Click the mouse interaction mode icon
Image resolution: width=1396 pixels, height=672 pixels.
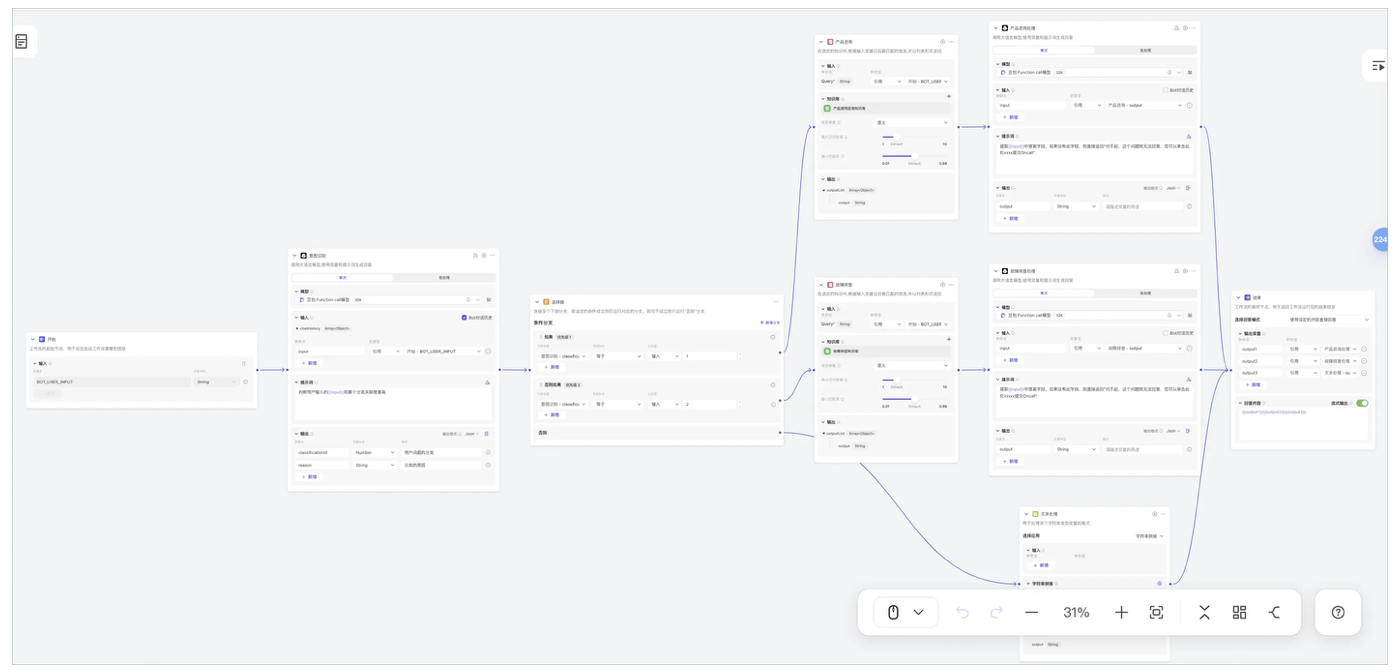[x=894, y=613]
